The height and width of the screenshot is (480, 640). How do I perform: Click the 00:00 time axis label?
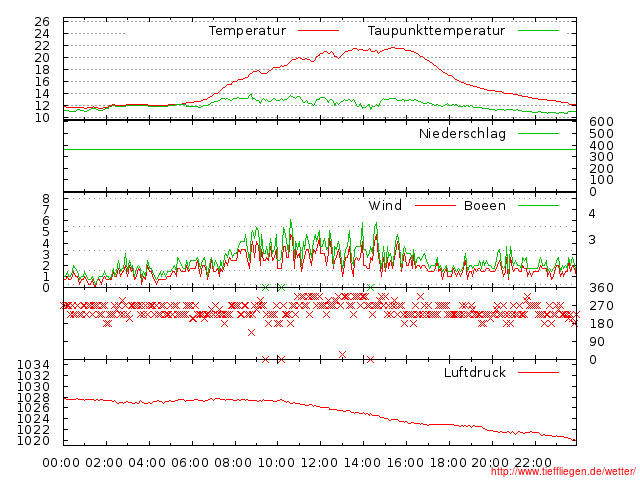pyautogui.click(x=61, y=463)
